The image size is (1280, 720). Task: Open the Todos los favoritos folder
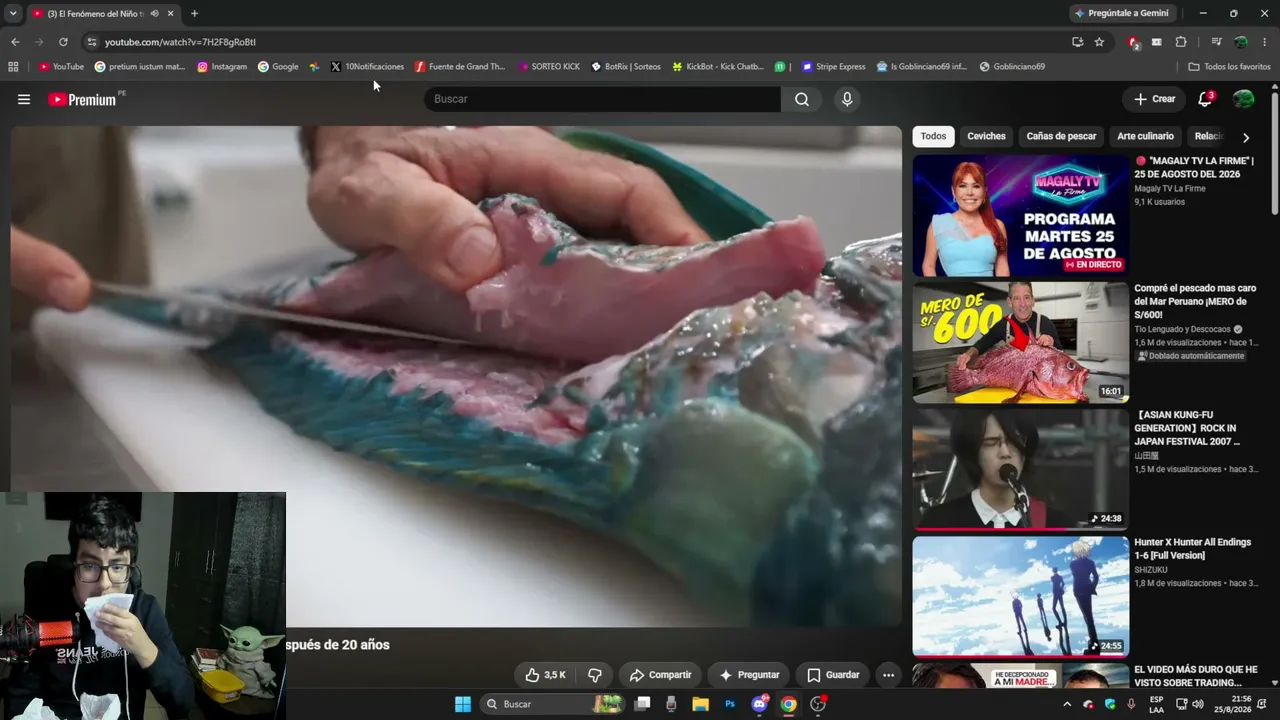1229,67
